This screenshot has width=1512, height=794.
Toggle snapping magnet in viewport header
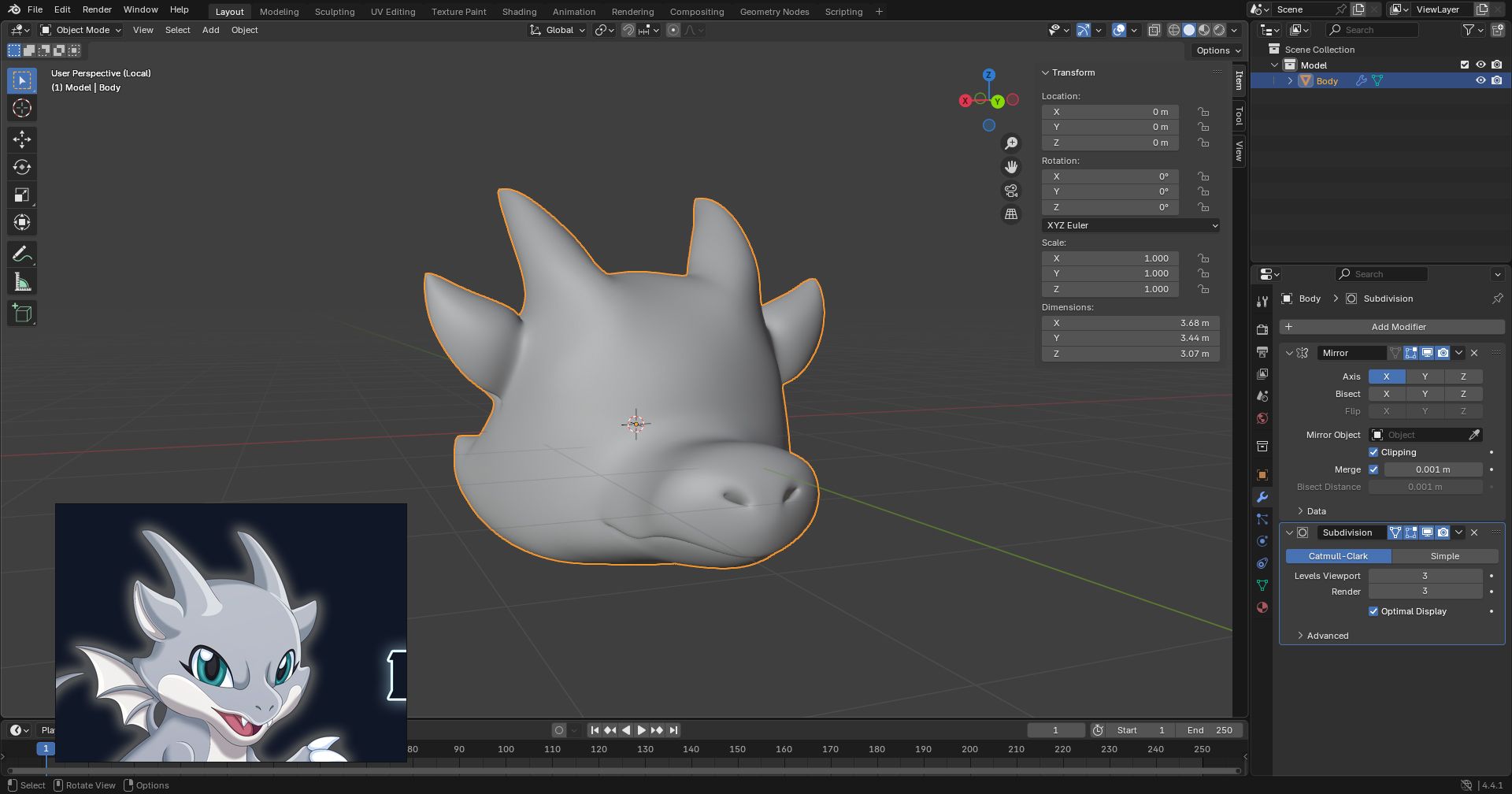coord(628,30)
